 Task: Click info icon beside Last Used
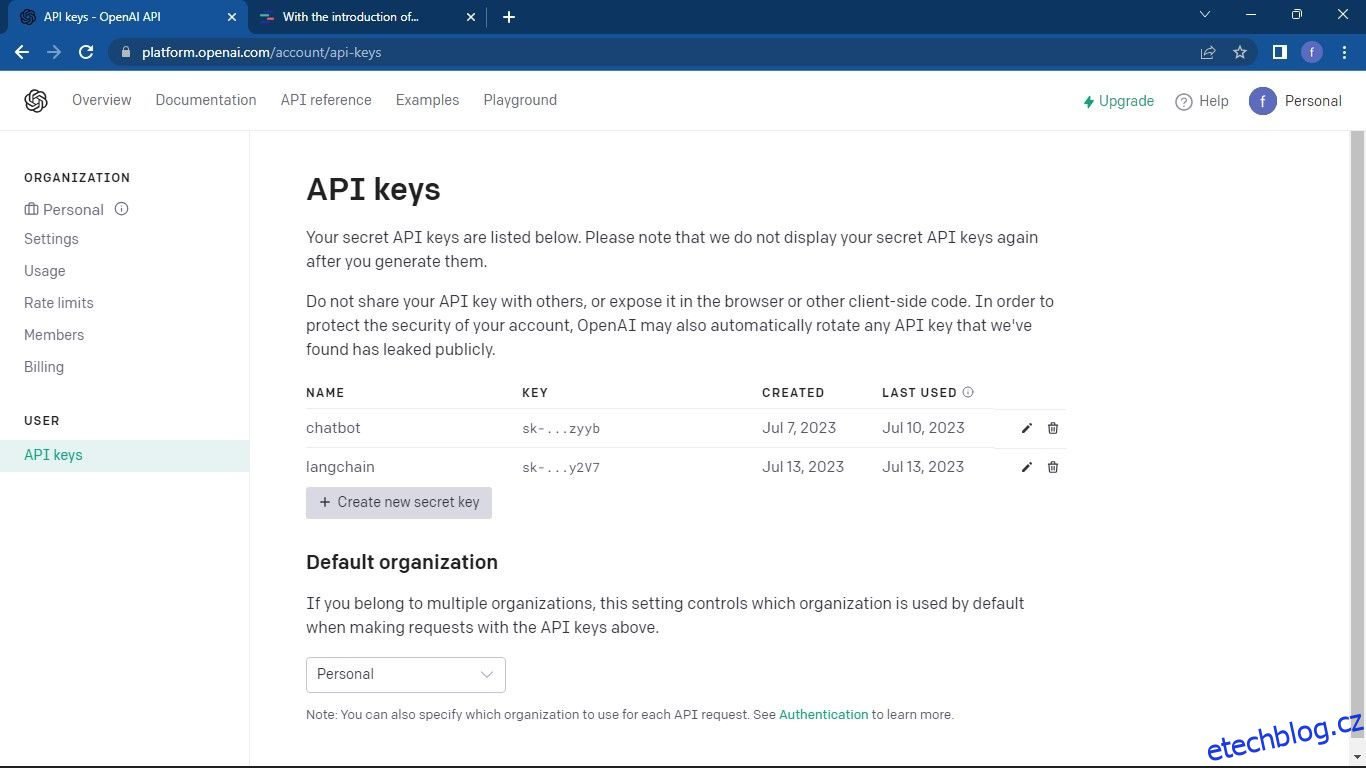point(968,392)
